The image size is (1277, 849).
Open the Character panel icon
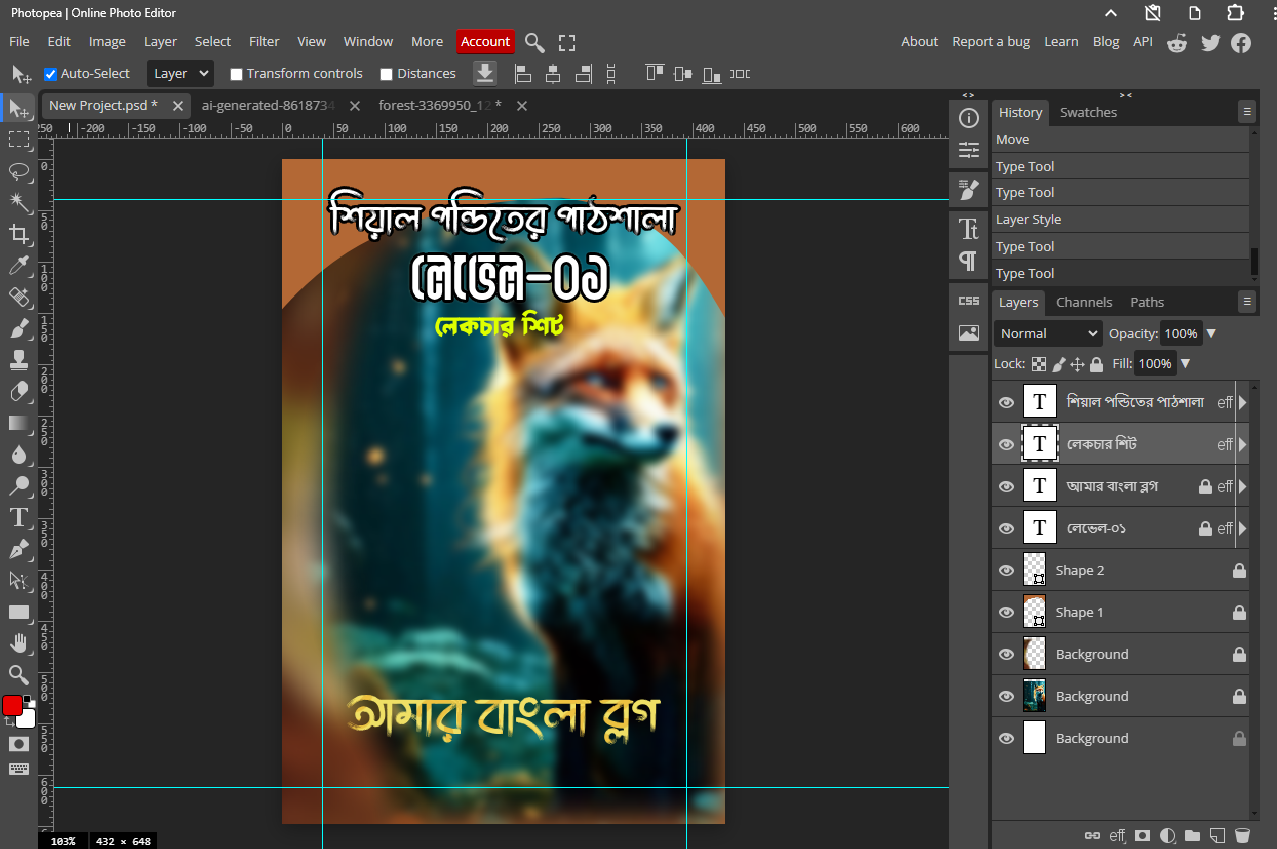[968, 229]
